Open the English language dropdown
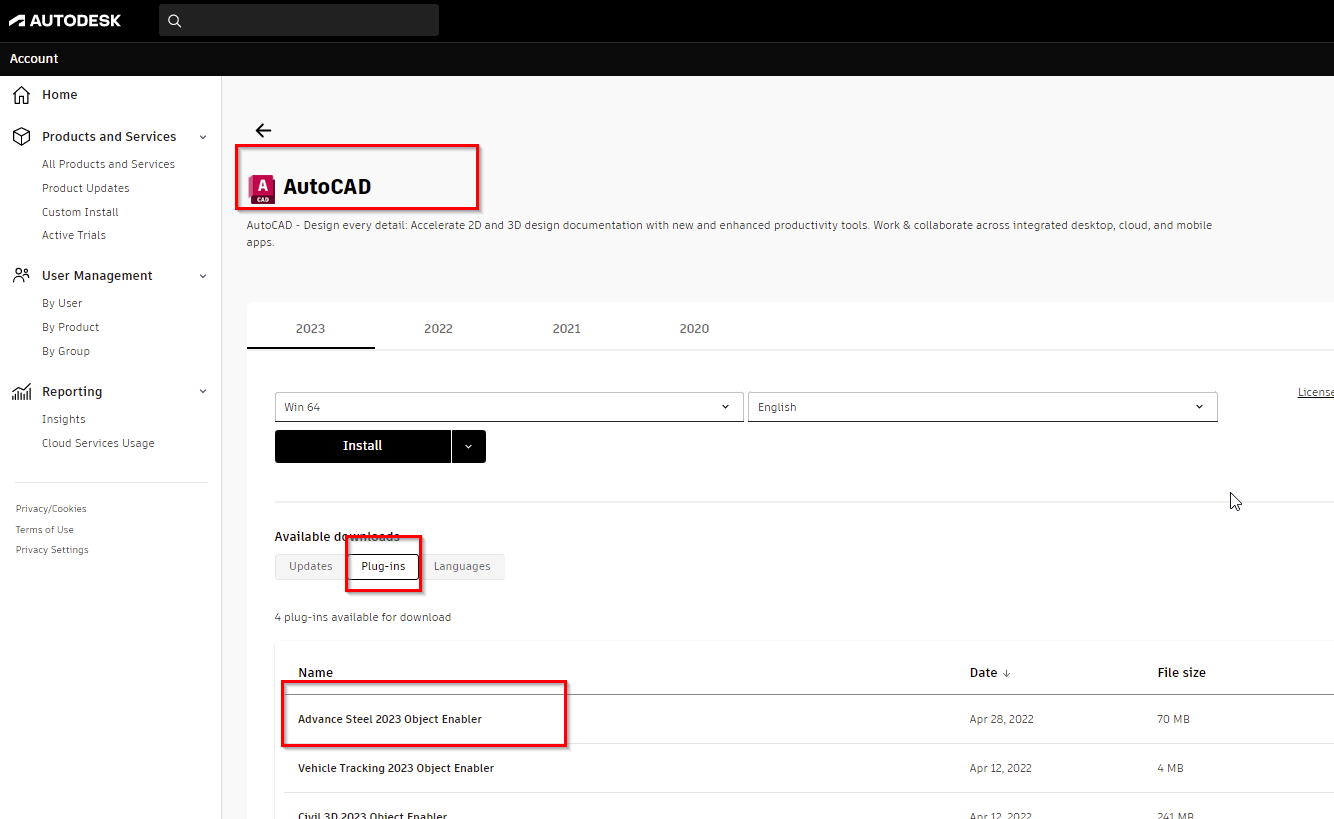Viewport: 1334px width, 819px height. [x=983, y=407]
